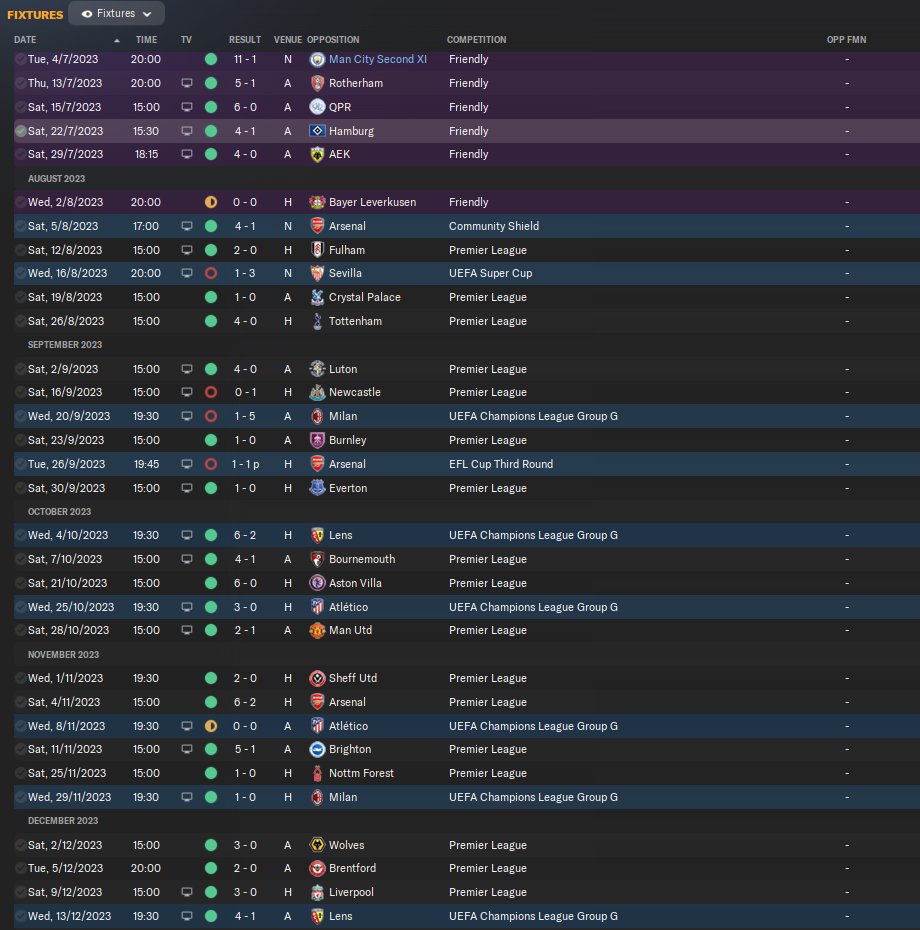Click the loss indicator for Newcastle match
This screenshot has height=930, width=920.
(x=211, y=392)
